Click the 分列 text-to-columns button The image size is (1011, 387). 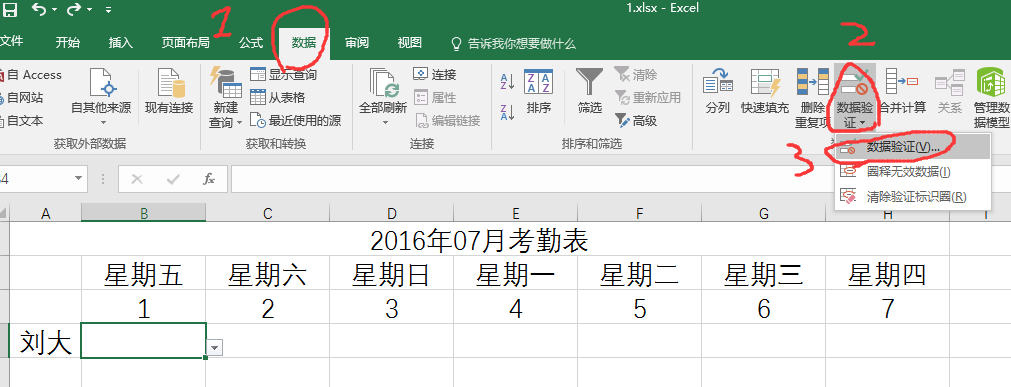(718, 92)
